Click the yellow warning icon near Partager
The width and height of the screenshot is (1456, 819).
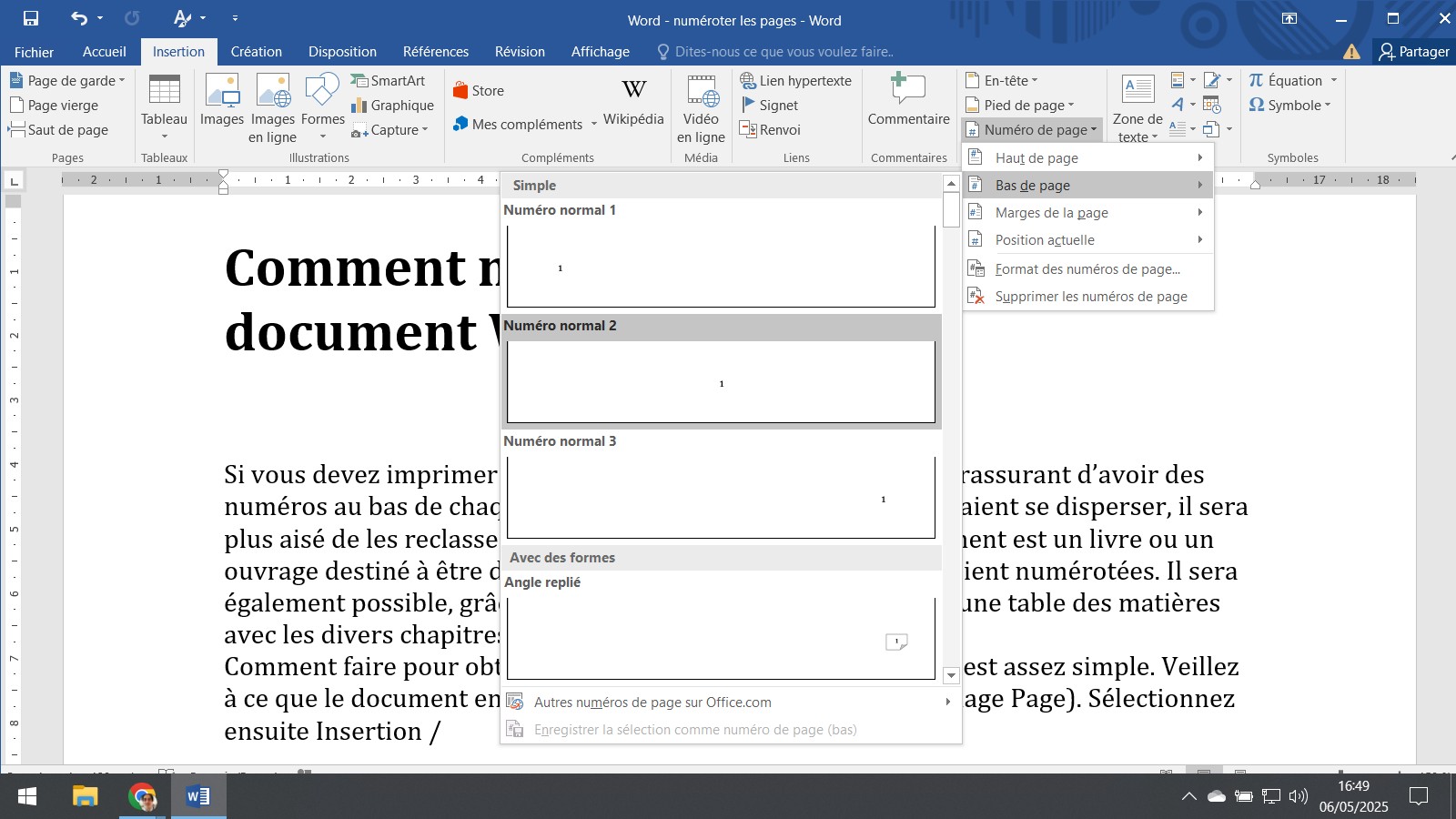[1351, 52]
